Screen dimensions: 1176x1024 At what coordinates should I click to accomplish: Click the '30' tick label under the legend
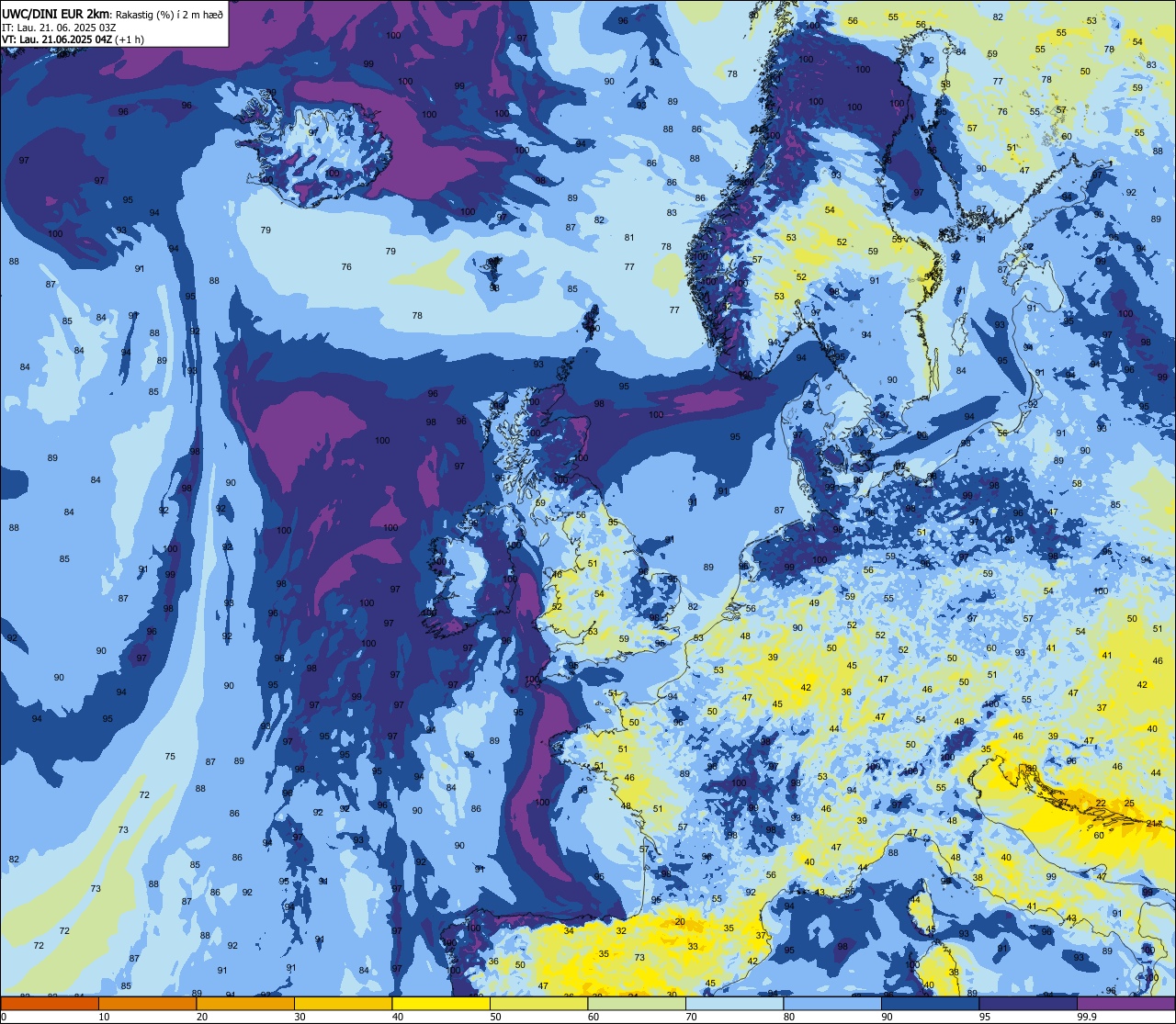[x=300, y=1017]
